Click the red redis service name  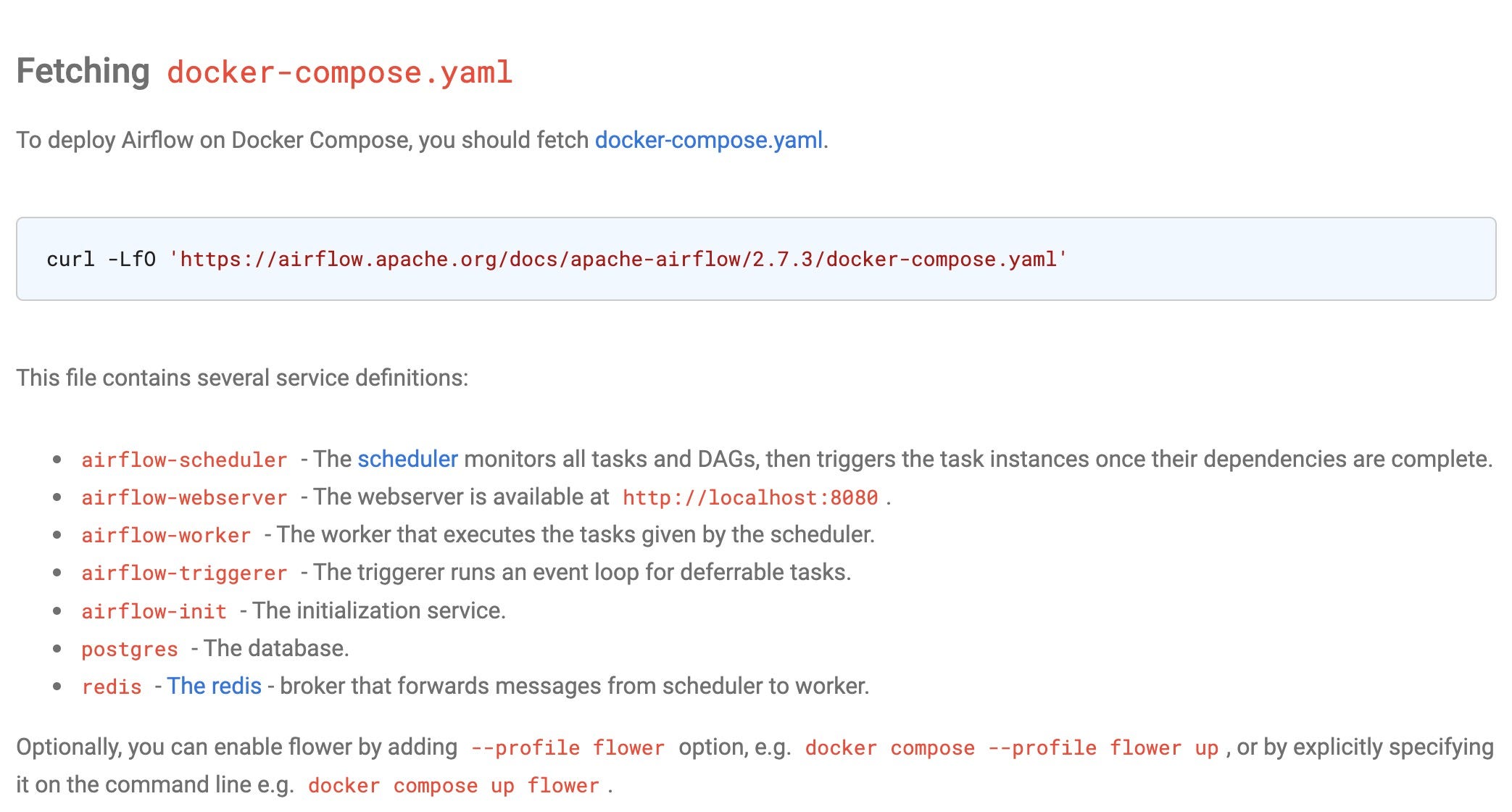(112, 687)
